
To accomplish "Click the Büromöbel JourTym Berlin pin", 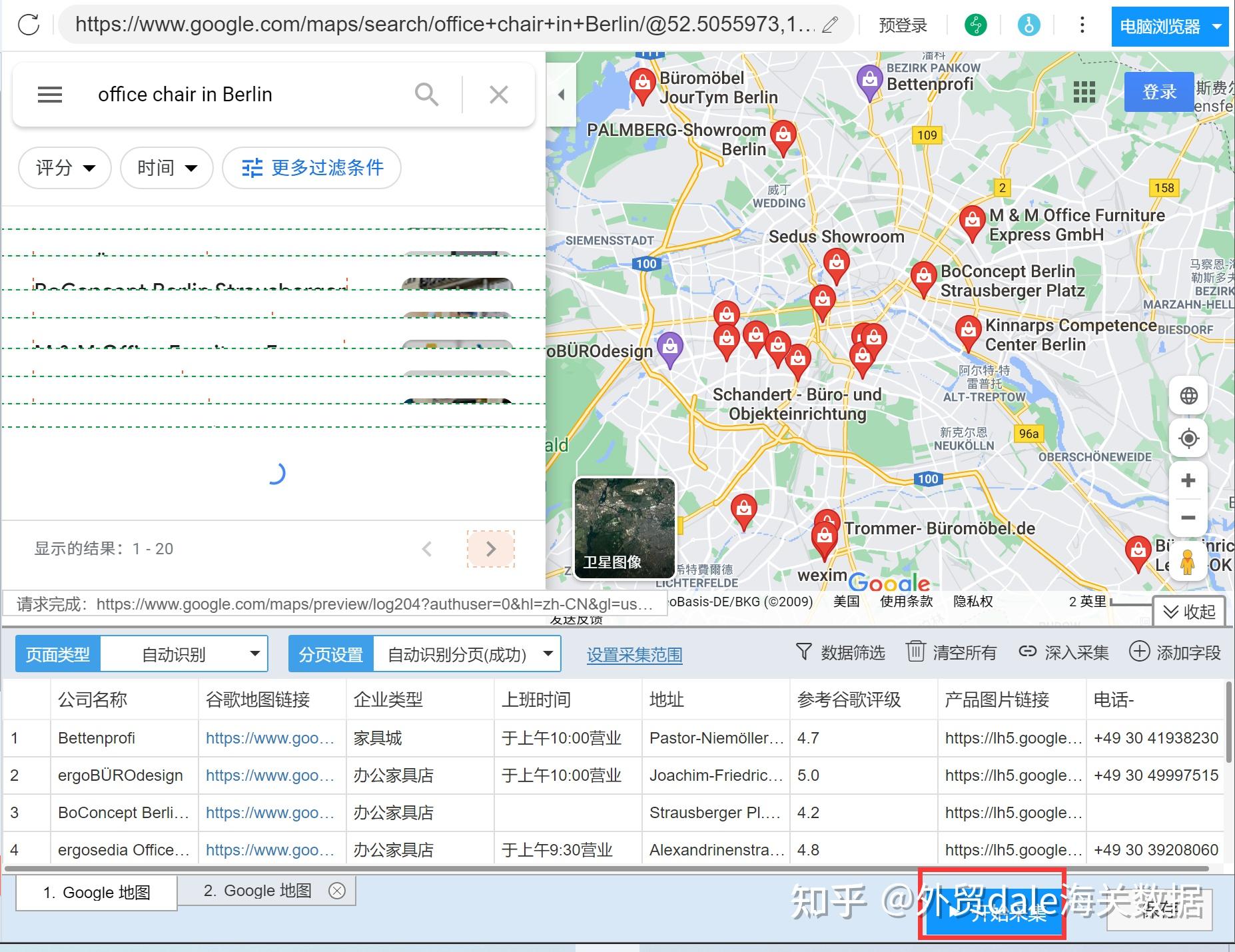I will point(642,85).
